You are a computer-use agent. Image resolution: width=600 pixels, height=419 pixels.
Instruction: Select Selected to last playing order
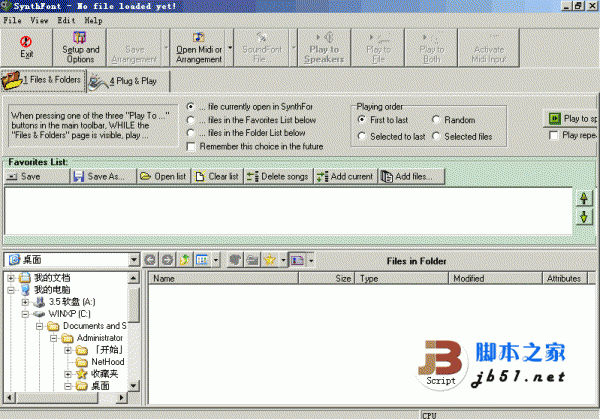tap(362, 136)
